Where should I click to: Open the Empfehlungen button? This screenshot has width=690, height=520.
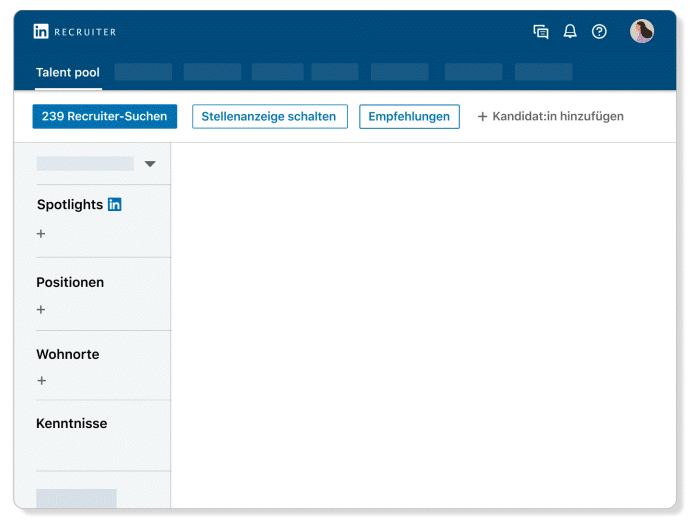[409, 117]
